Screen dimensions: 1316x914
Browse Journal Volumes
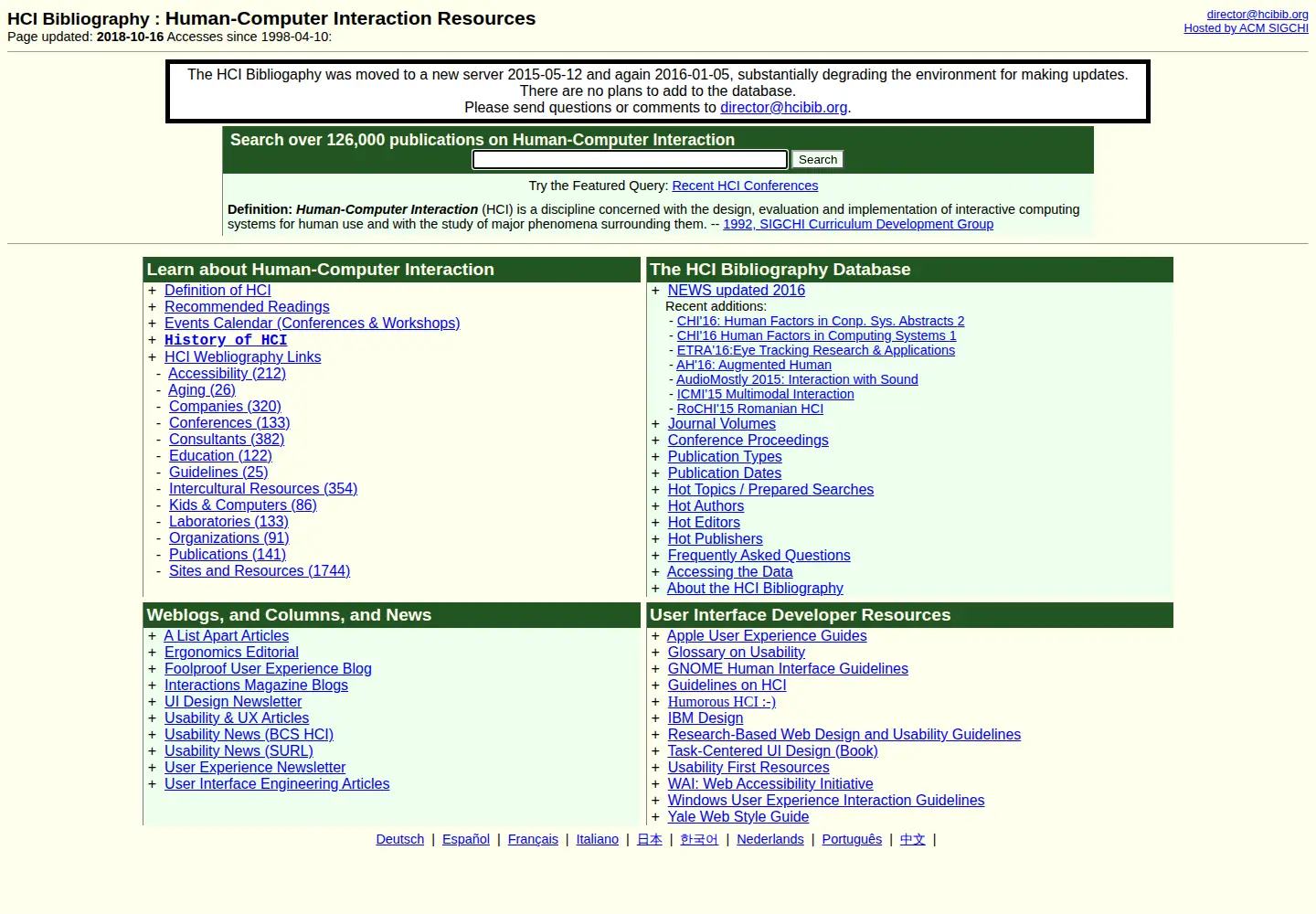click(722, 424)
